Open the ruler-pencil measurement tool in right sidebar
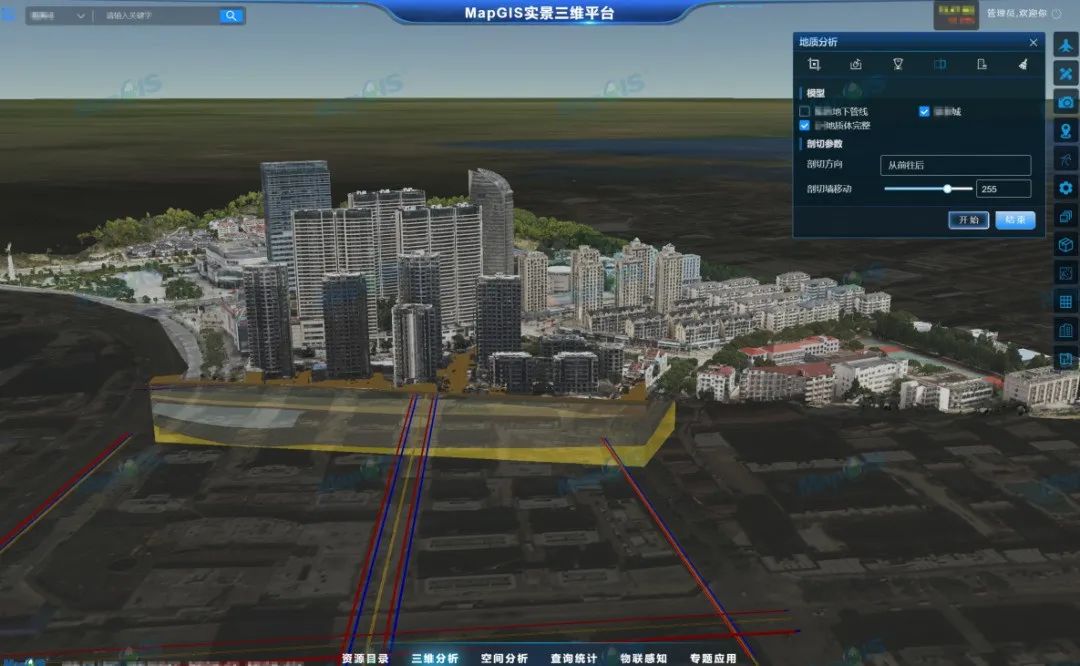The height and width of the screenshot is (666, 1080). [x=1066, y=74]
